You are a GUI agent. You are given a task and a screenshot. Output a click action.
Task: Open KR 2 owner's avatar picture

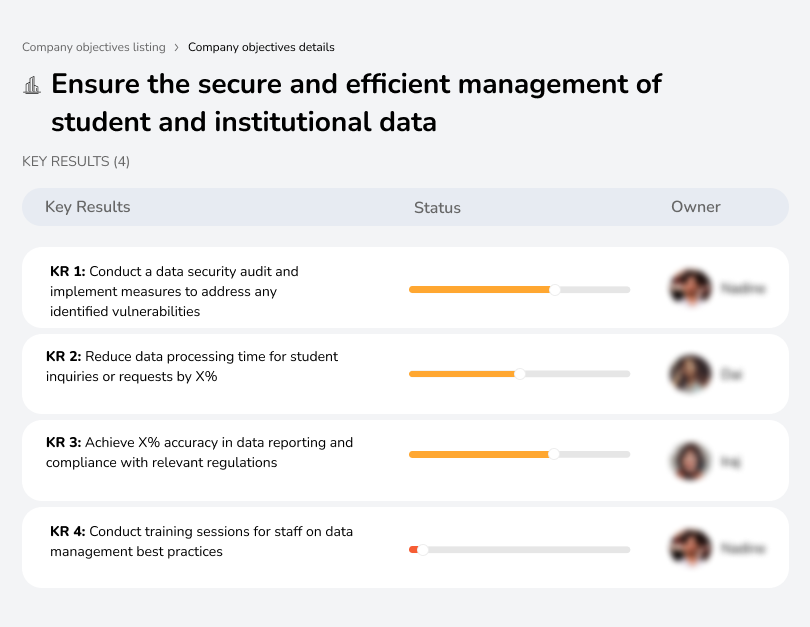tap(690, 374)
